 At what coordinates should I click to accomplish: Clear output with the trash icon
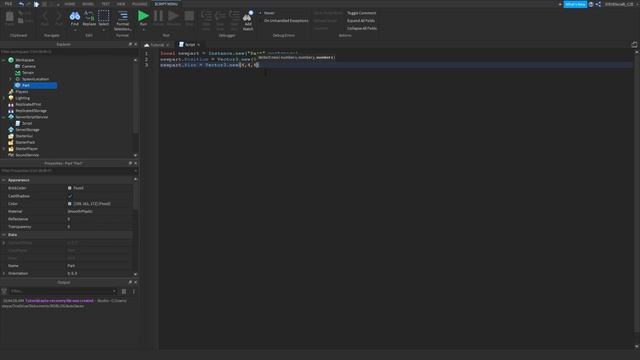tap(124, 291)
